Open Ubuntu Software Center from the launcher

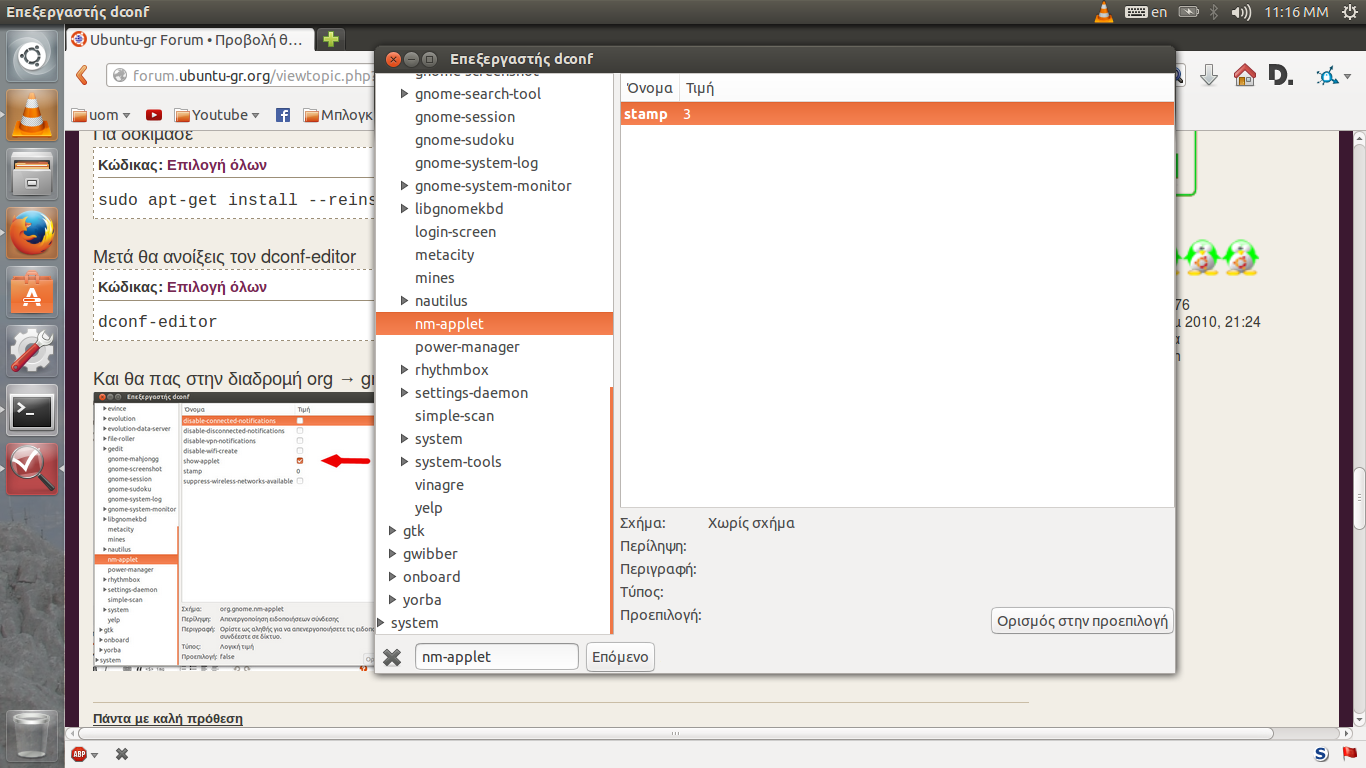tap(32, 292)
